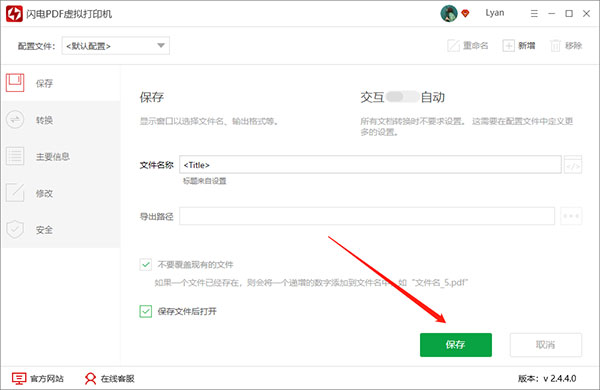Click the 取消 cancel button
Screen dimensions: 600x390
(x=546, y=345)
